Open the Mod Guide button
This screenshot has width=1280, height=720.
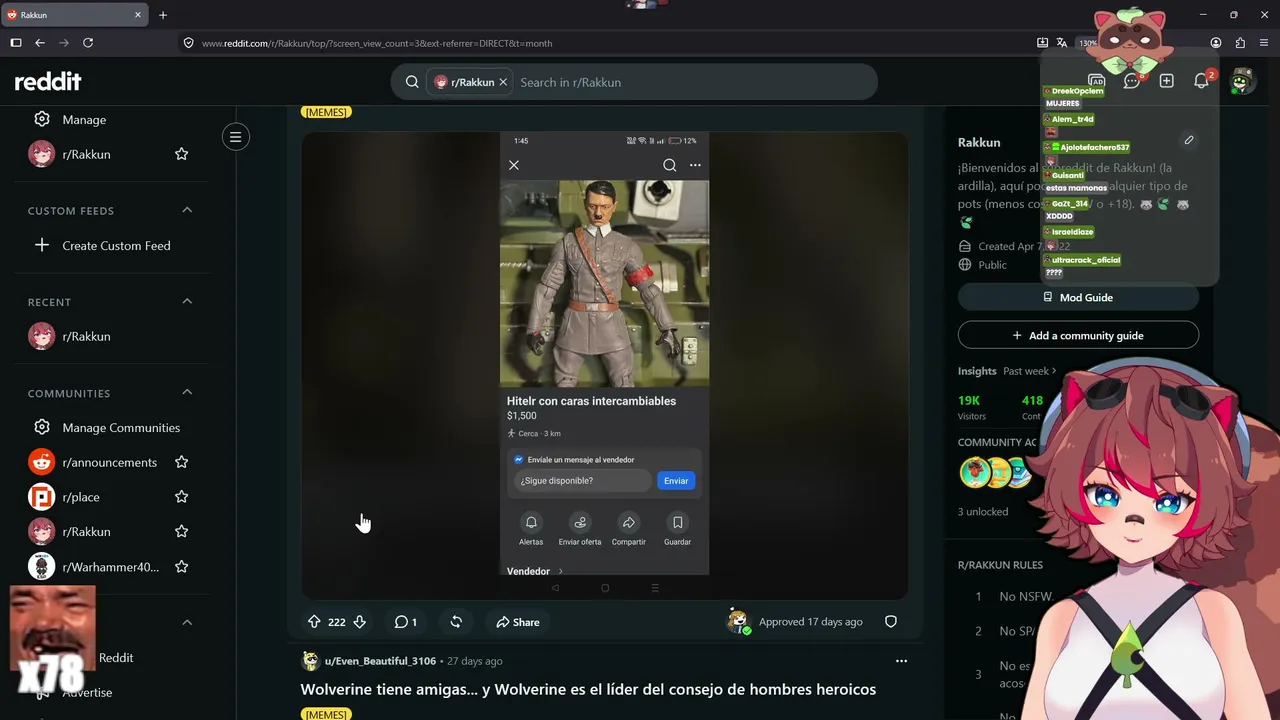(1078, 297)
